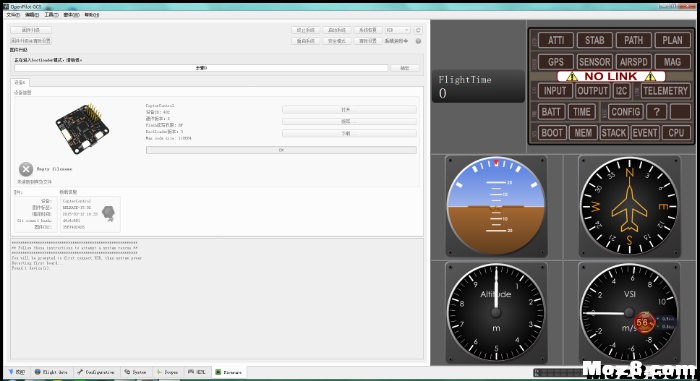
Task: Click the question mark status indicator
Action: click(656, 112)
